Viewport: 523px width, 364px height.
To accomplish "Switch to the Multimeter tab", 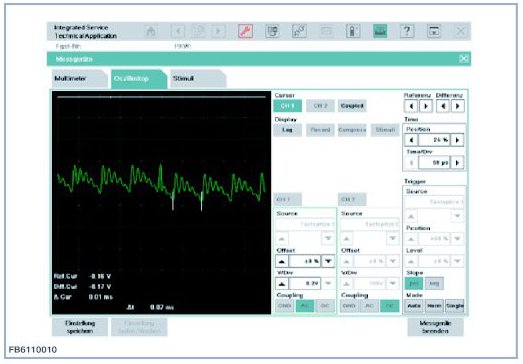I will coord(79,79).
